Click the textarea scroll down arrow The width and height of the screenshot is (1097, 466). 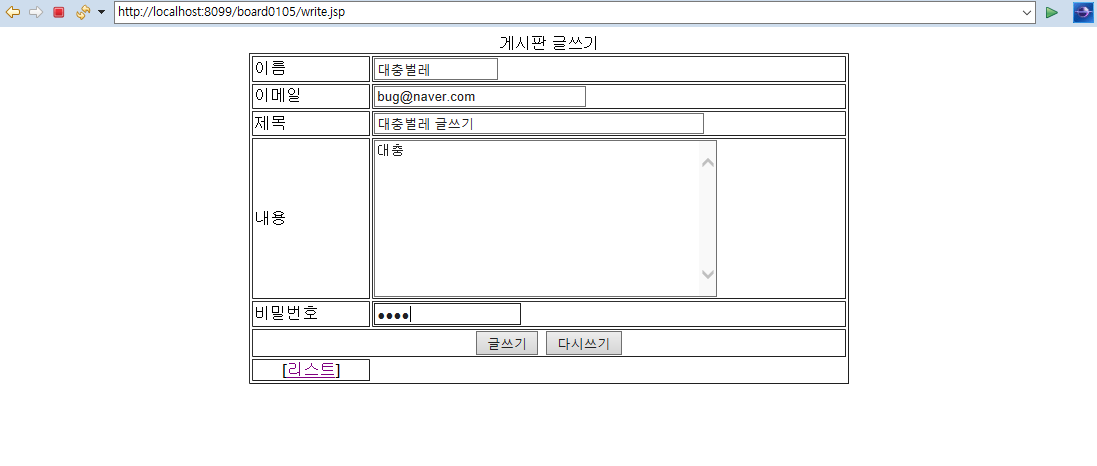[708, 274]
